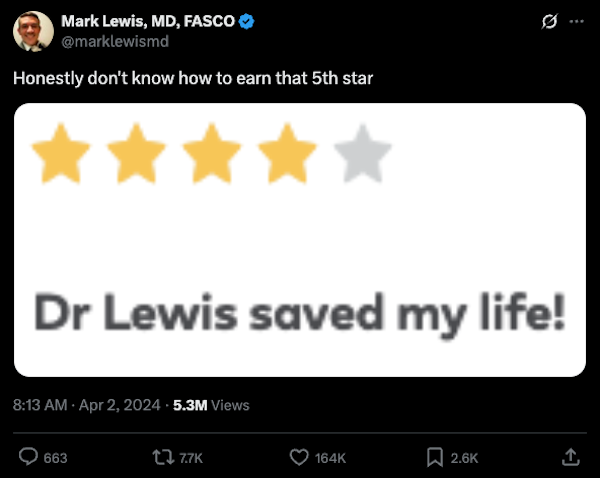Click the 663 replies count

pos(56,458)
